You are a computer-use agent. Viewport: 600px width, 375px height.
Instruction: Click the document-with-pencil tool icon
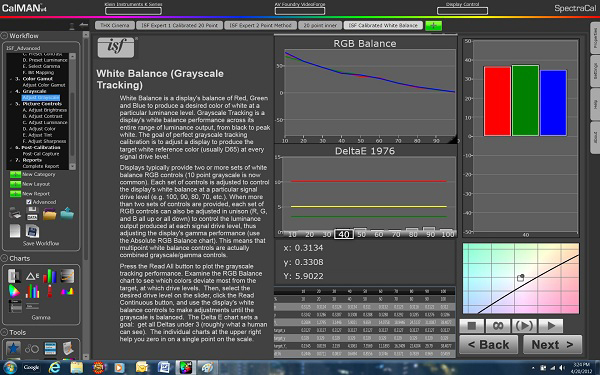point(68,348)
